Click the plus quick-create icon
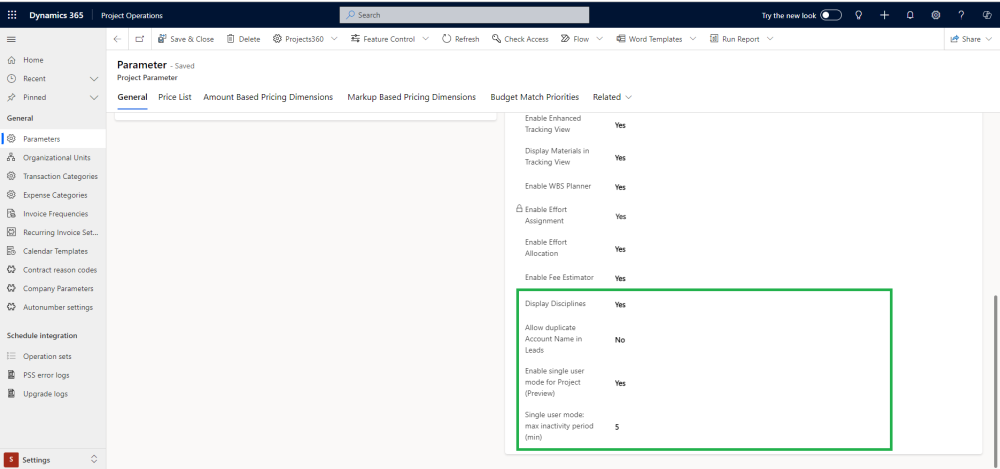This screenshot has width=1000, height=469. click(884, 15)
